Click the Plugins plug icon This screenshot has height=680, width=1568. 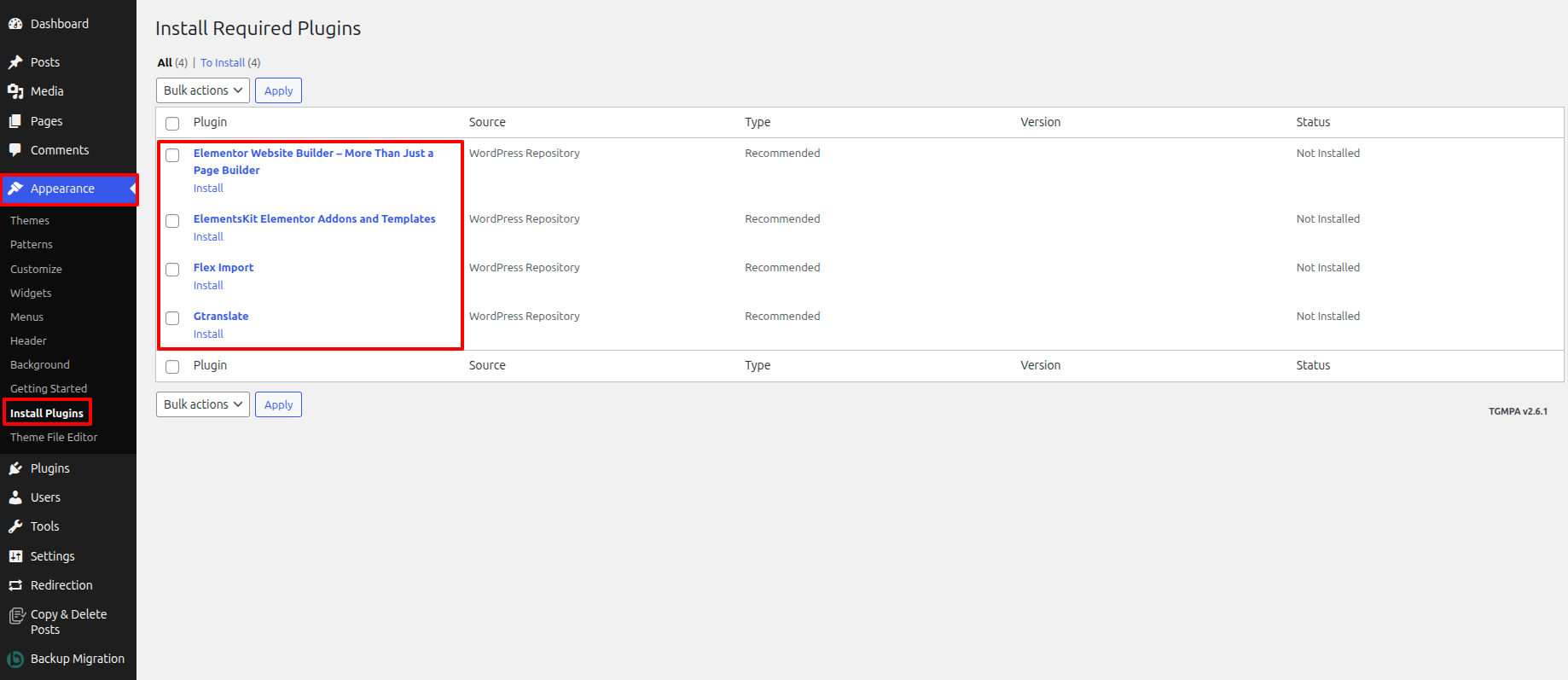[x=15, y=468]
